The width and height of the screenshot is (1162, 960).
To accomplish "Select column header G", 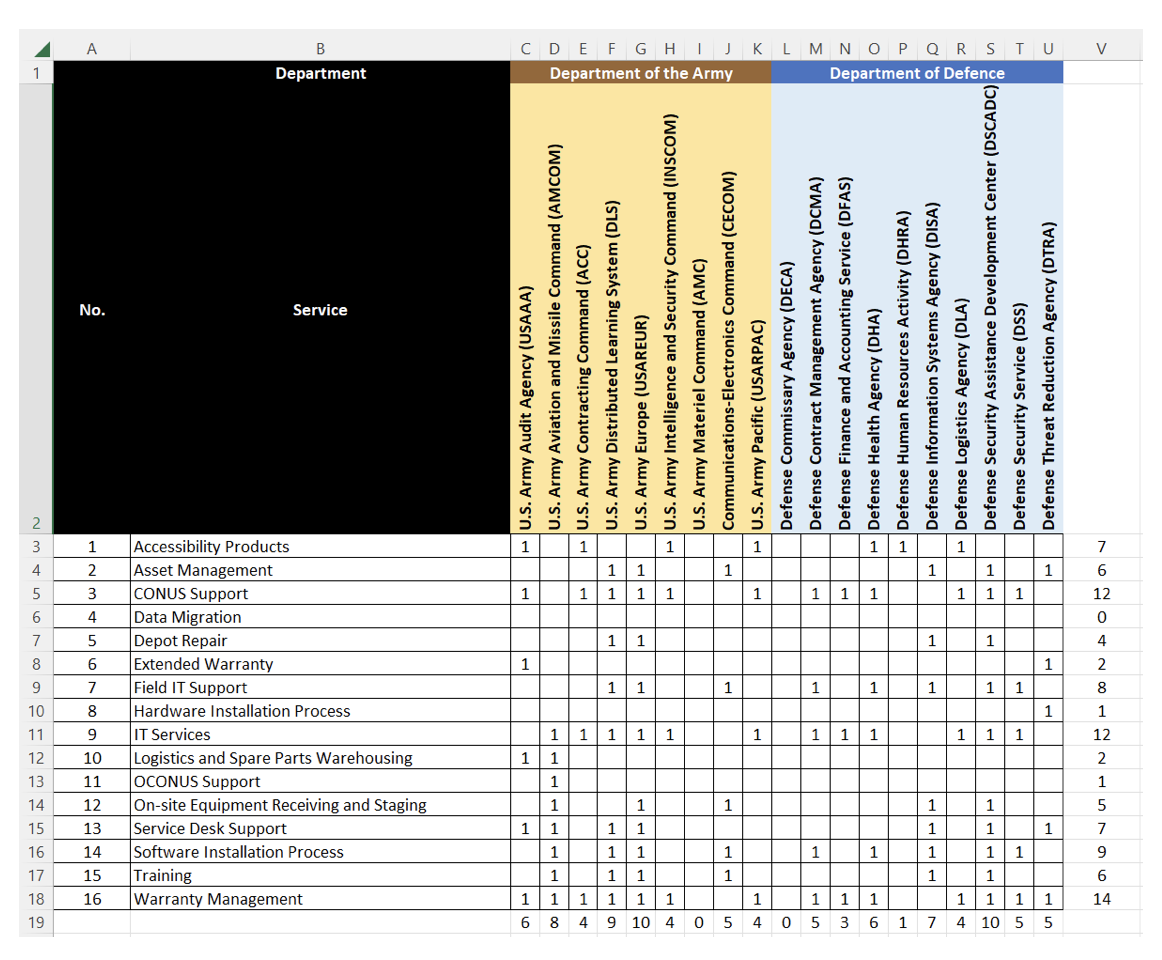I will [x=641, y=49].
